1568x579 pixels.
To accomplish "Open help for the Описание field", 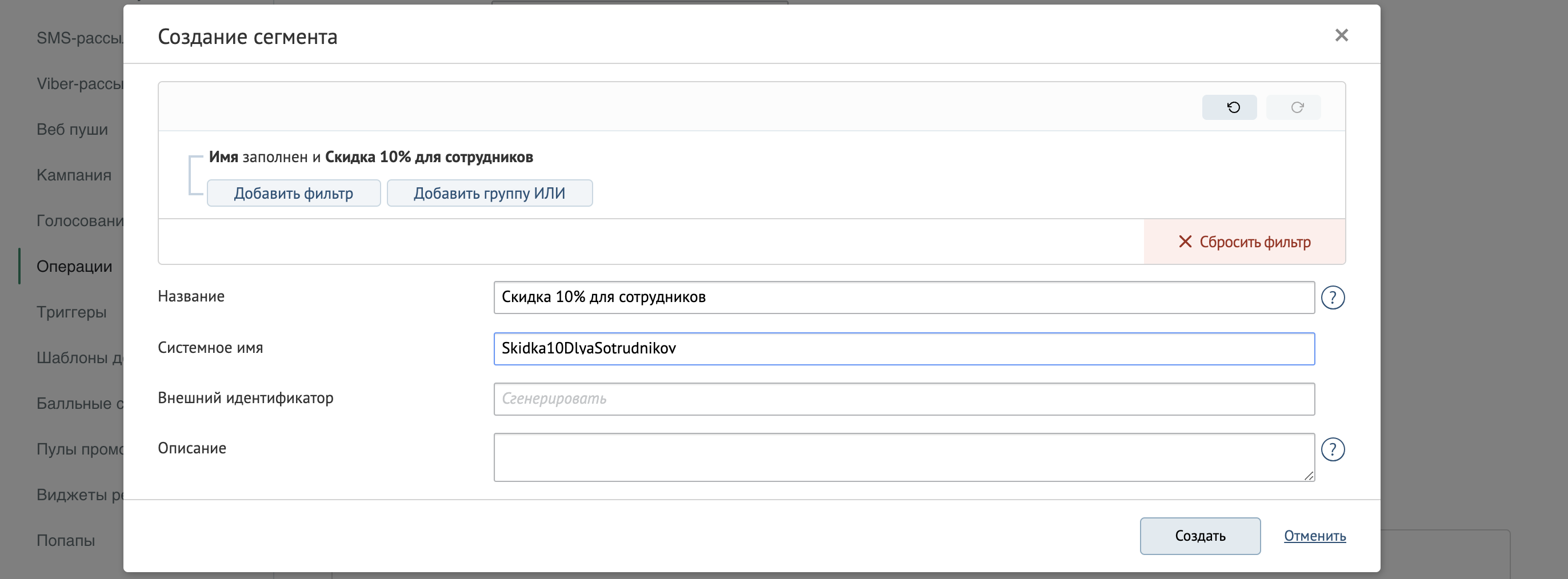I will [1333, 449].
